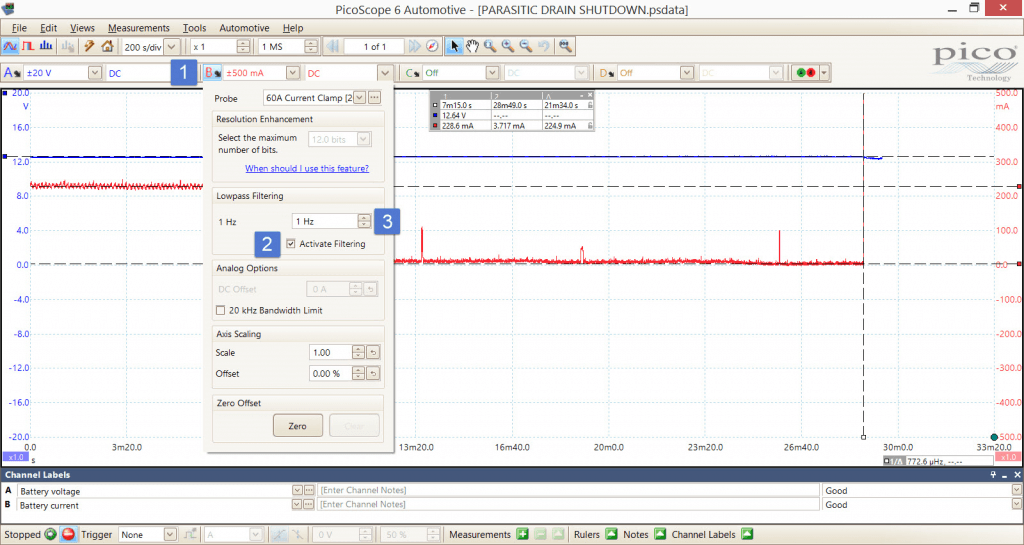Viewport: 1024px width, 545px height.
Task: Switch to Spectrum mode icon
Action: 46,46
